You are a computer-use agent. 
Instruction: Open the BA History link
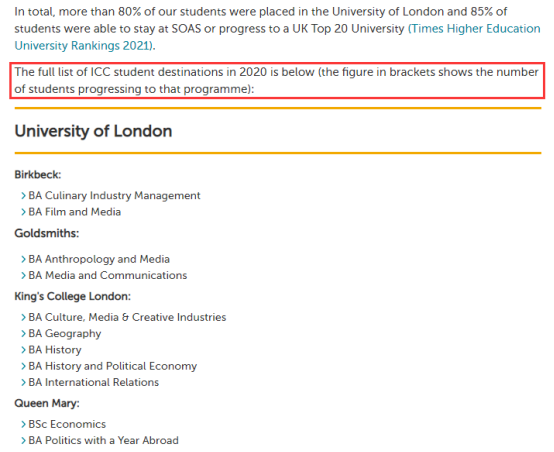pos(55,350)
